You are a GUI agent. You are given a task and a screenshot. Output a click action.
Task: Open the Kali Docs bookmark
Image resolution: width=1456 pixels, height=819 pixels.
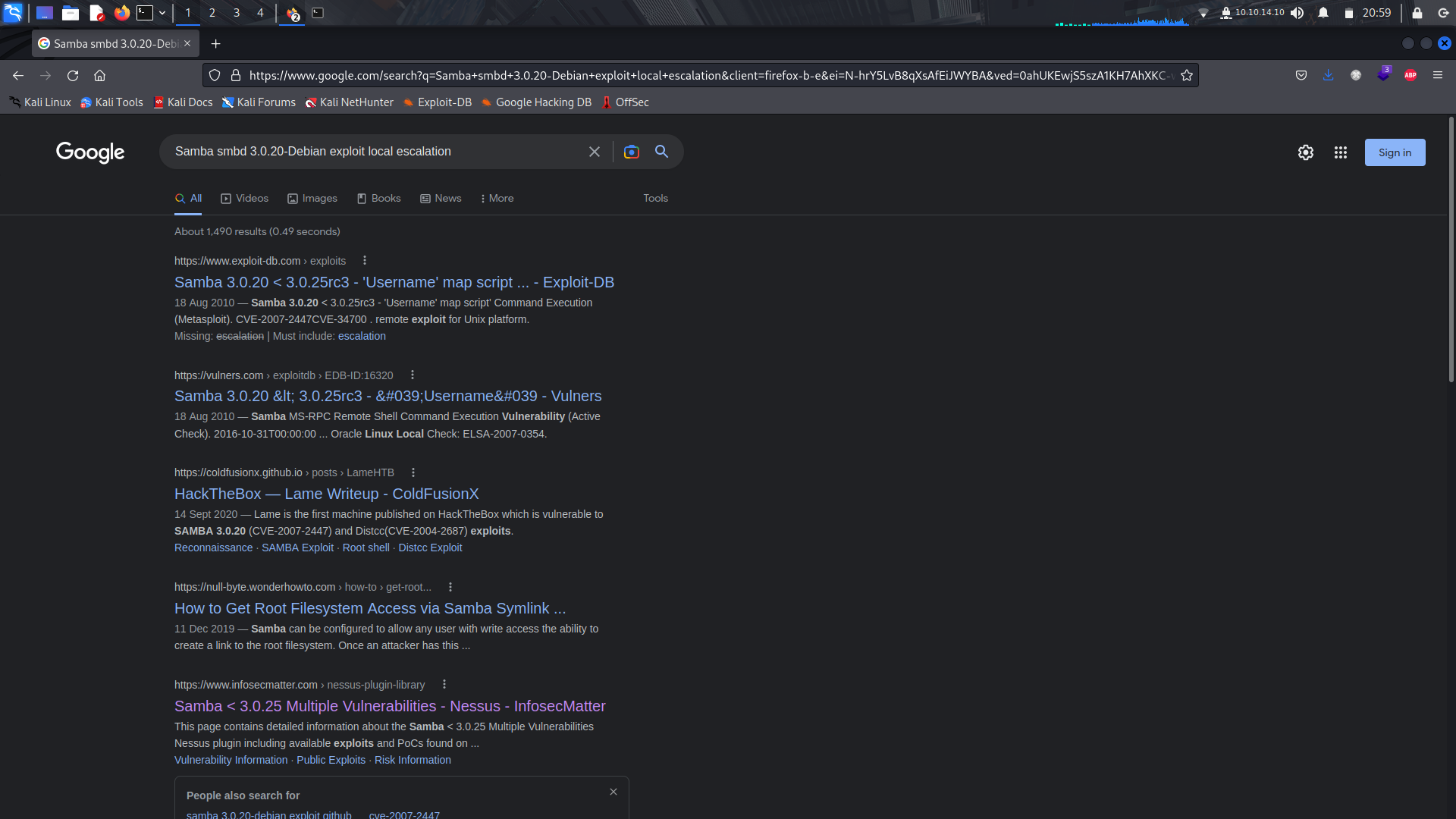(x=183, y=102)
